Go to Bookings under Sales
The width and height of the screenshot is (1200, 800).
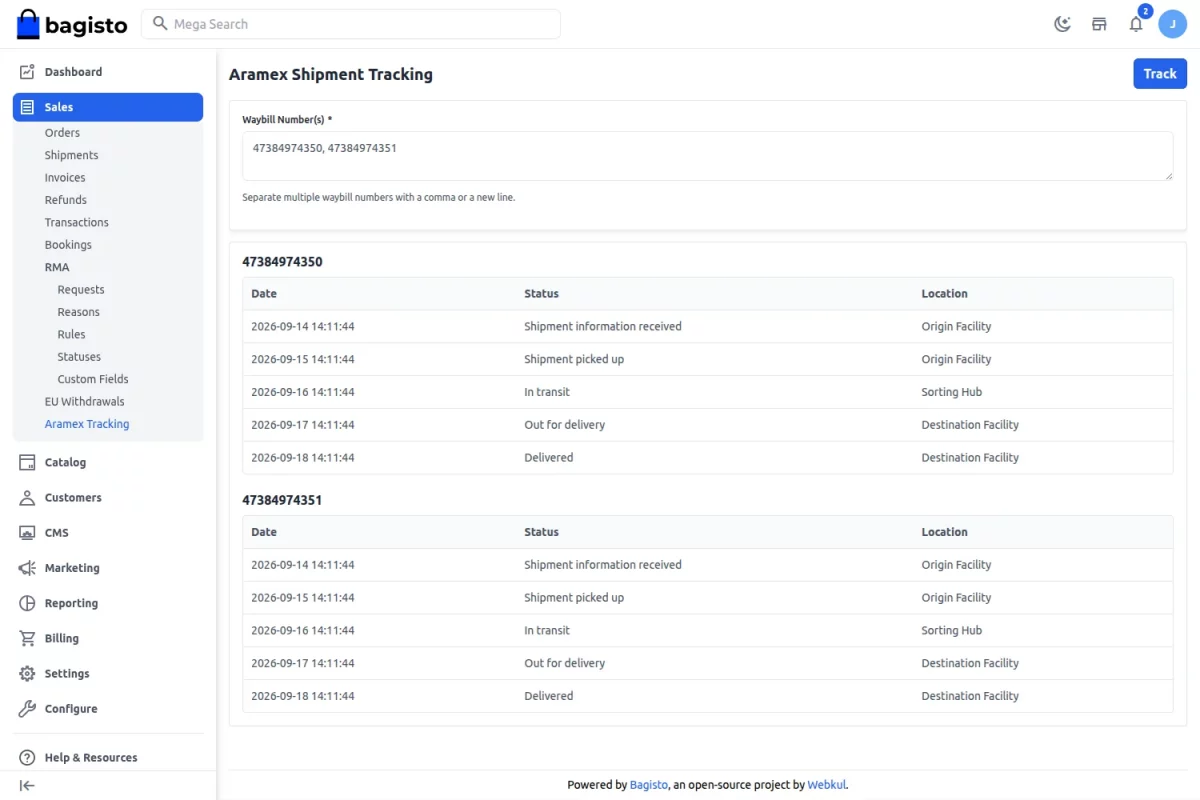pyautogui.click(x=68, y=245)
